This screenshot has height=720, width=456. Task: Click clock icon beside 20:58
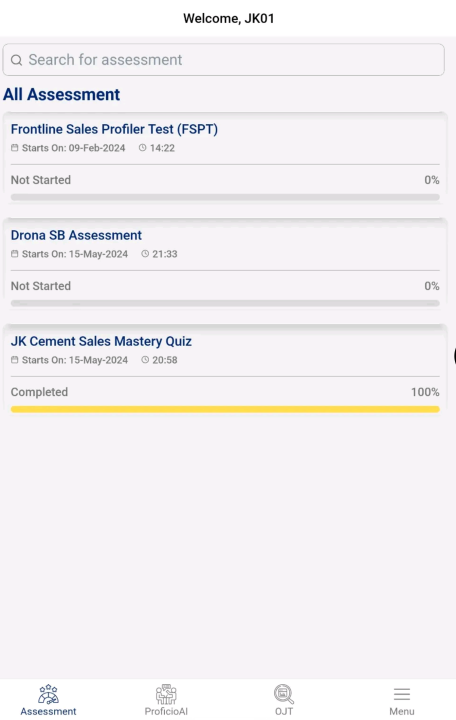145,360
